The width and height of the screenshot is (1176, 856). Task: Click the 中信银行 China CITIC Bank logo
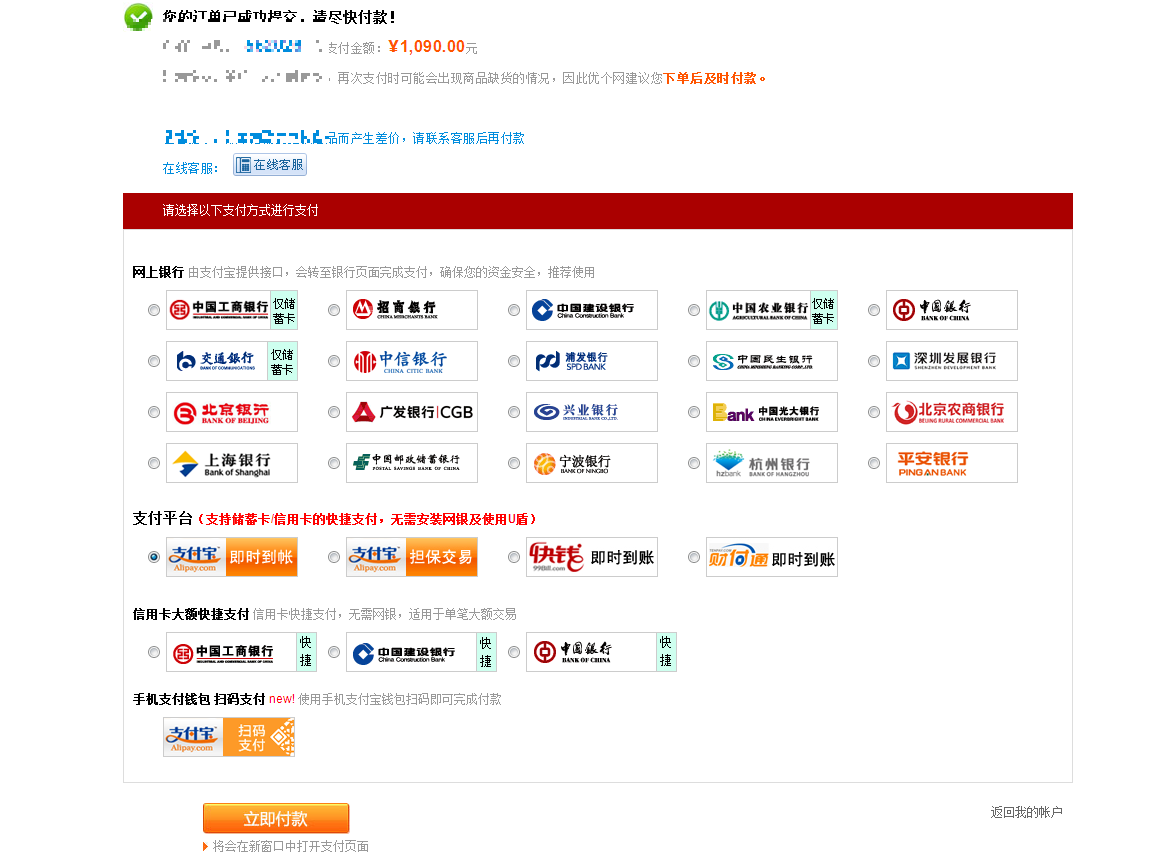[x=412, y=361]
